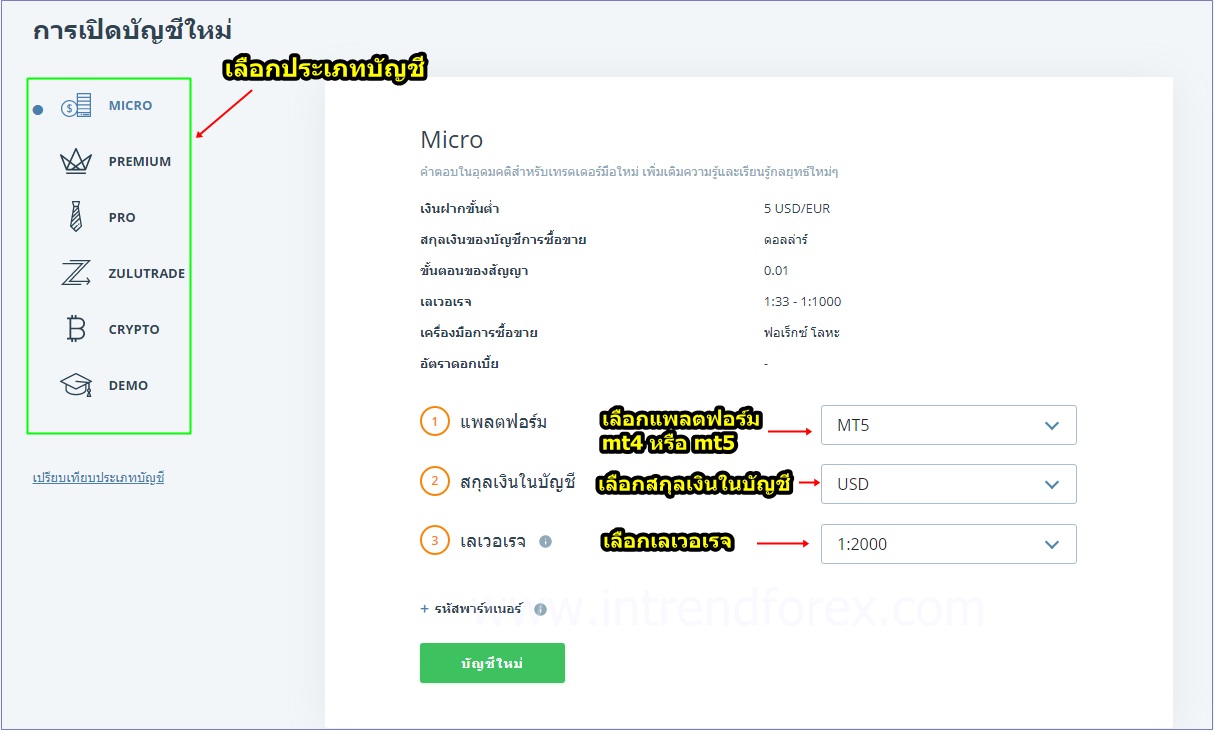Open the 1:2000 leverage dropdown
Screen dimensions: 1214x730
(948, 544)
